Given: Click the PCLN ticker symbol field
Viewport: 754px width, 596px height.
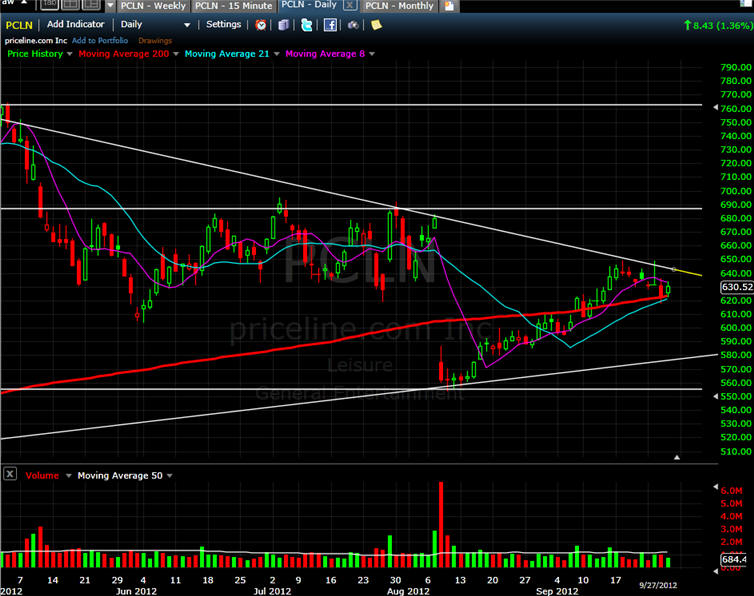Looking at the screenshot, I should click(20, 24).
